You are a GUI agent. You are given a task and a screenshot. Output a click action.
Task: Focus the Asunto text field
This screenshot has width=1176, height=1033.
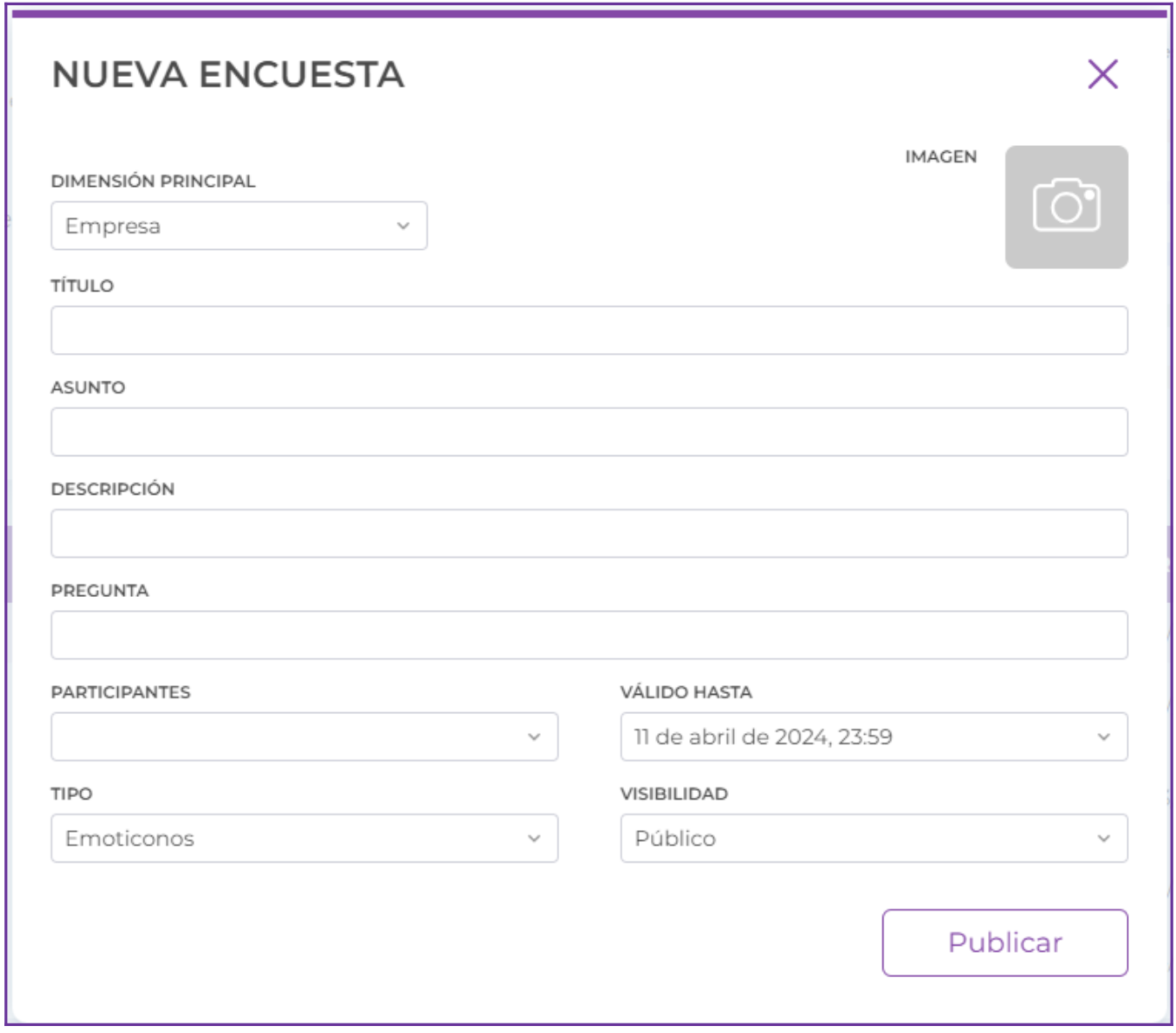click(589, 432)
